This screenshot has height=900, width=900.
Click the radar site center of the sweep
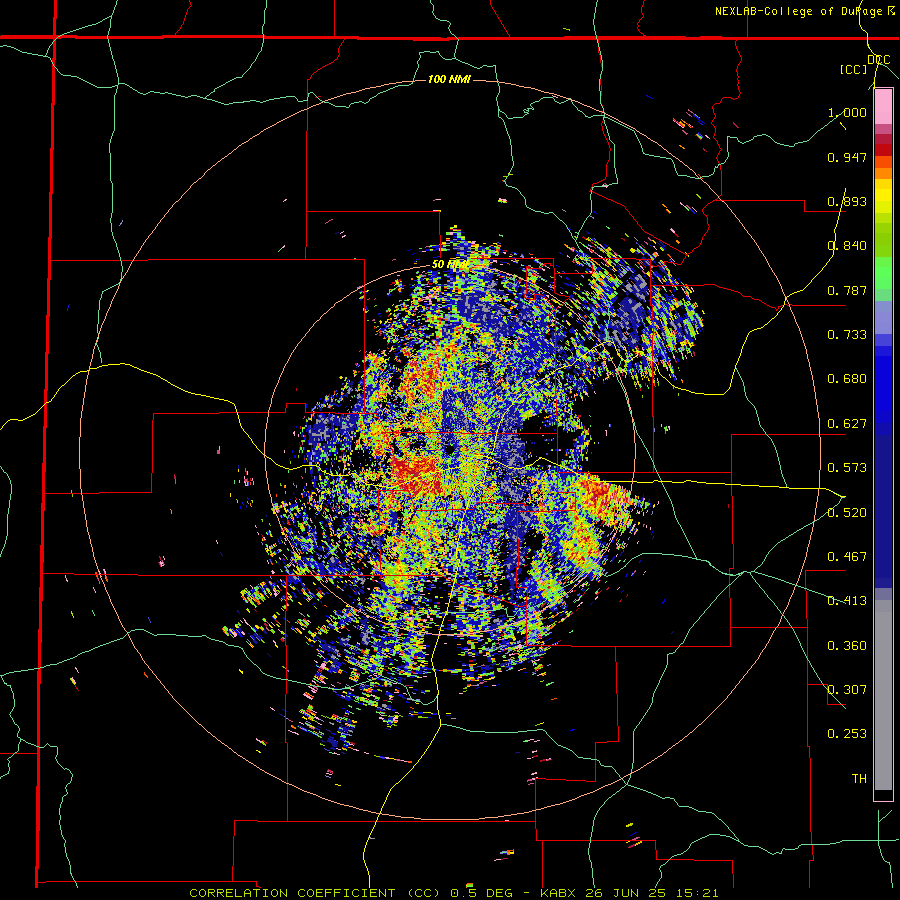click(x=449, y=449)
